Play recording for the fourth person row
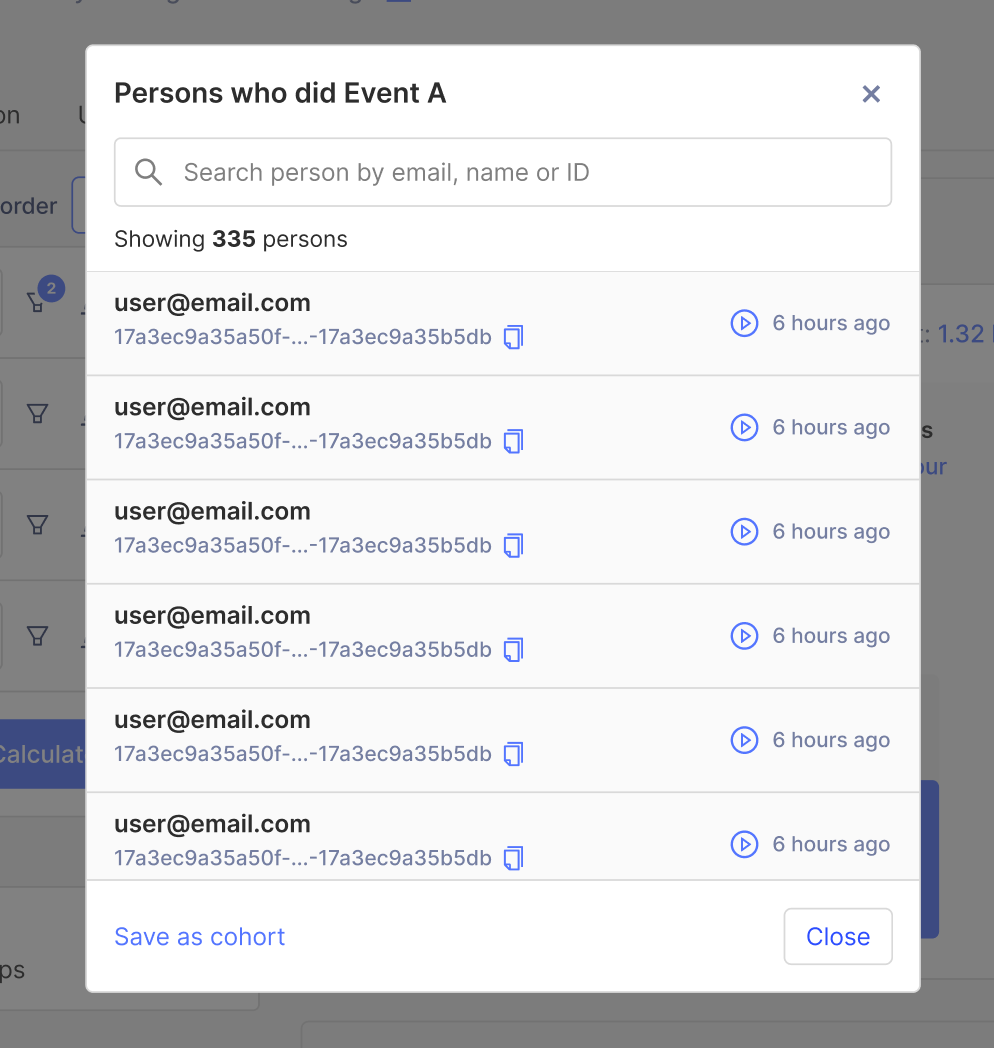994x1048 pixels. [x=745, y=635]
